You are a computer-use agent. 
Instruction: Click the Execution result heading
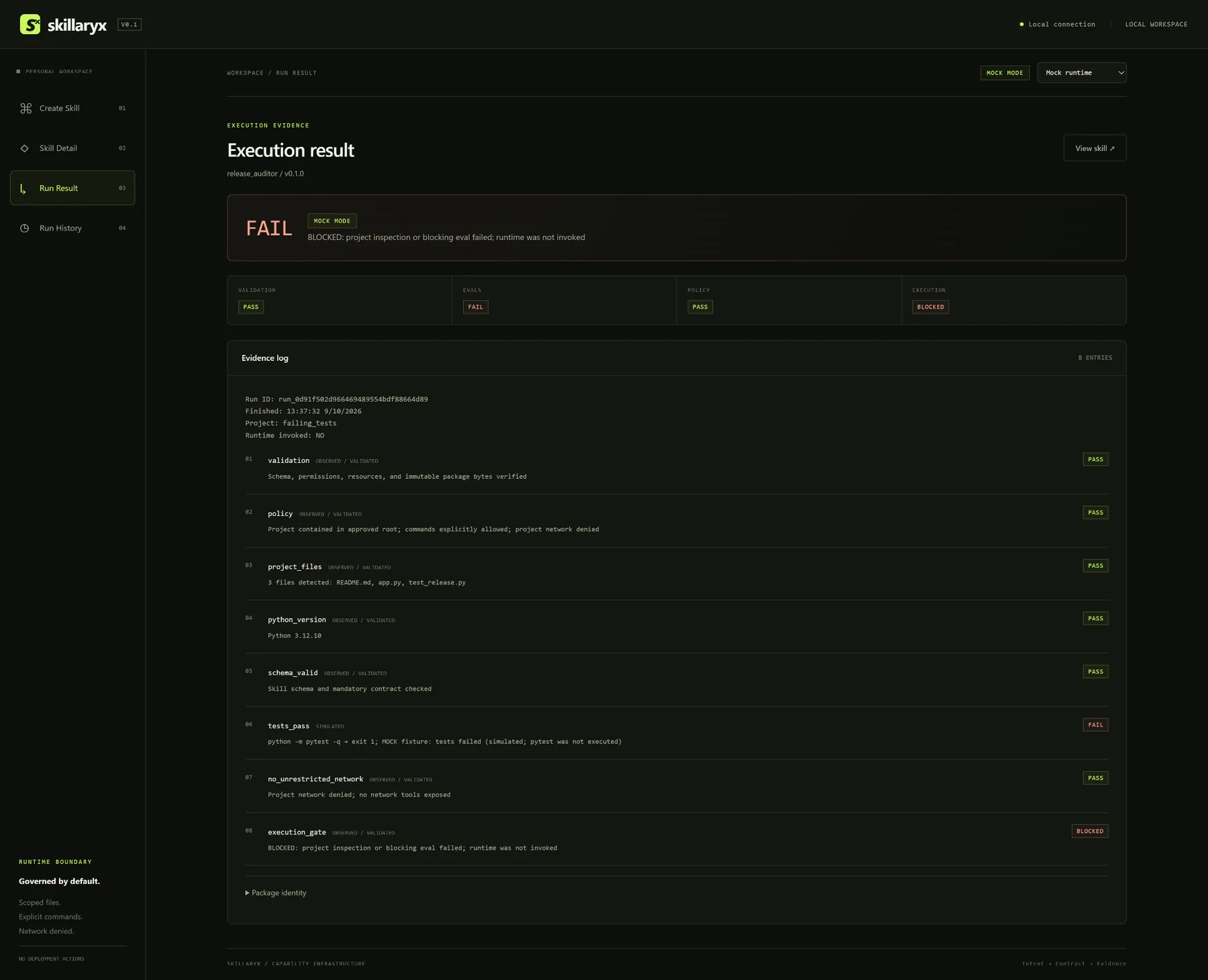coord(291,150)
